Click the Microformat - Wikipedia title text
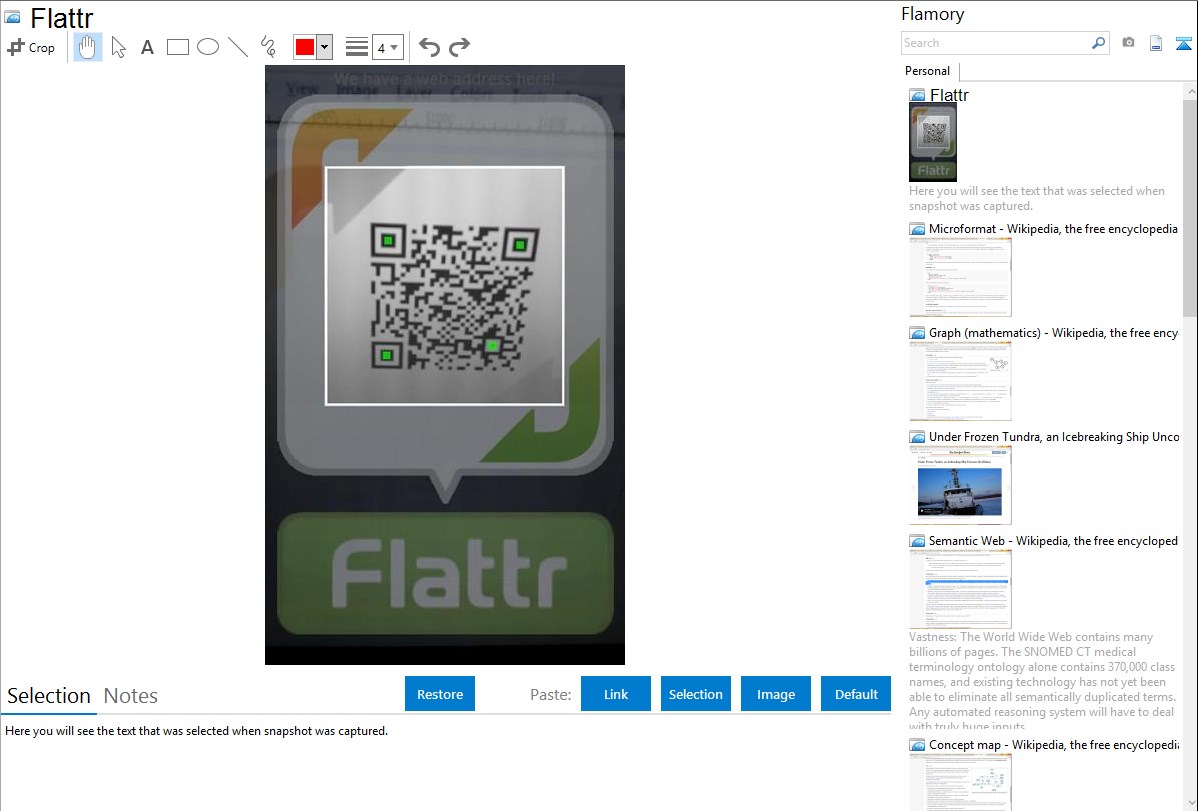The image size is (1198, 811). click(x=1053, y=229)
